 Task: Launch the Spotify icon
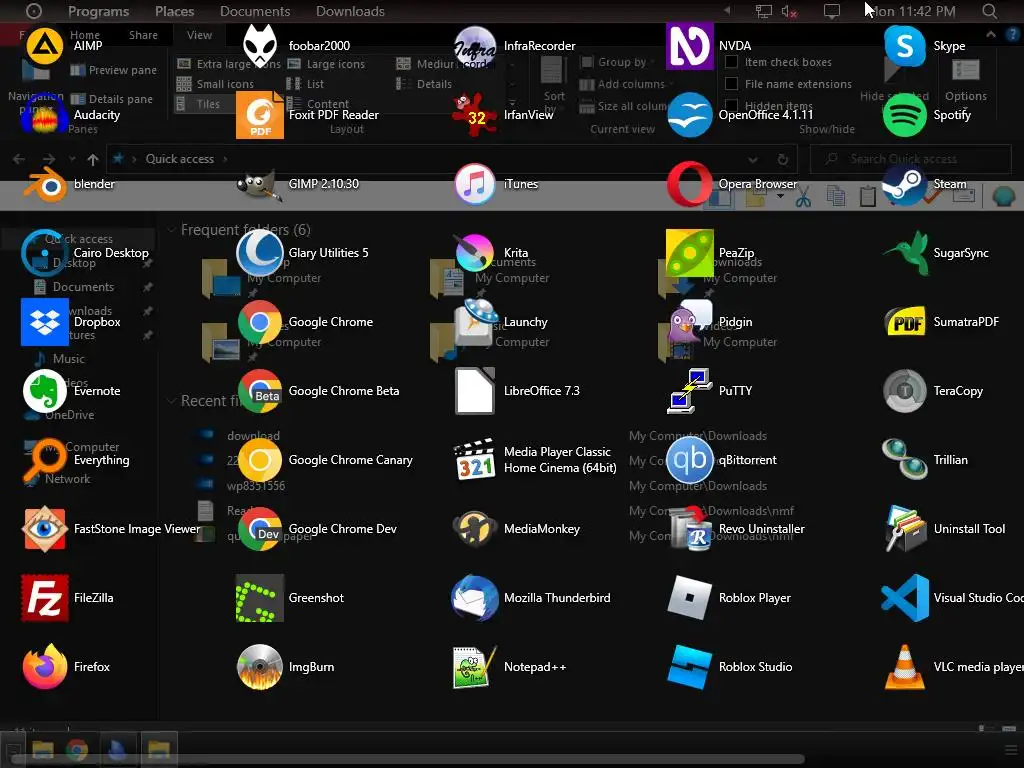pyautogui.click(x=904, y=115)
